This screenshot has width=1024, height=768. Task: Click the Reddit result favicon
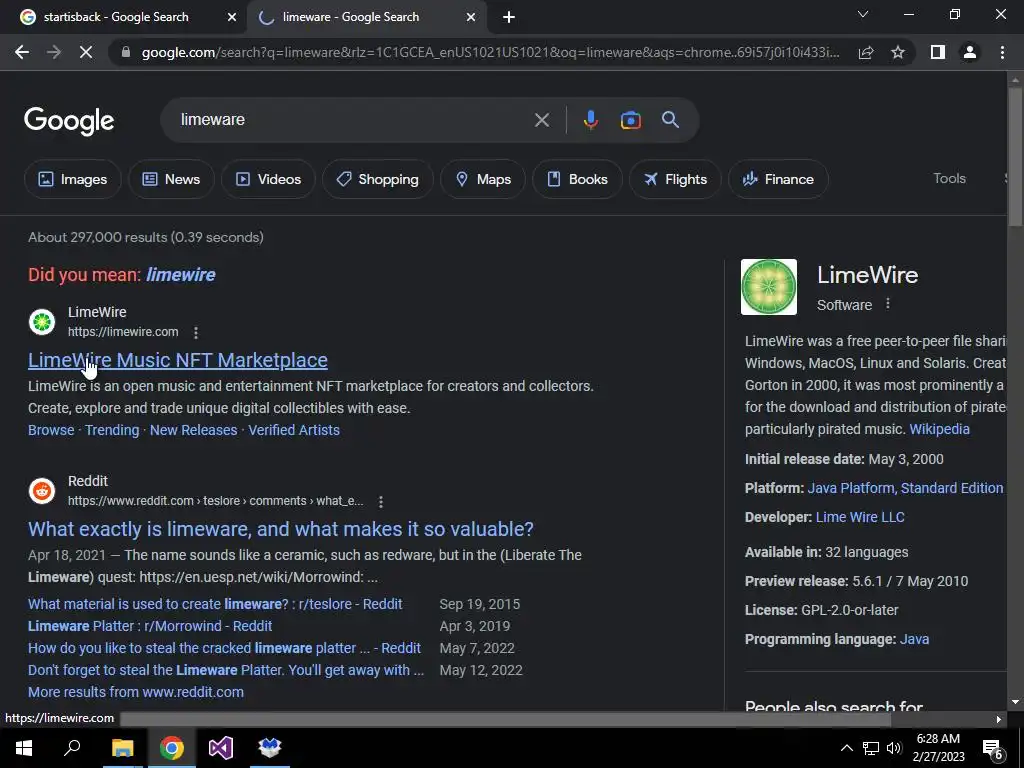pyautogui.click(x=42, y=490)
